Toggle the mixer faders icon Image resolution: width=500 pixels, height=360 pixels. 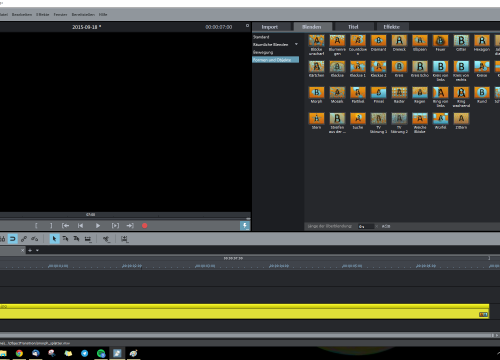2,239
